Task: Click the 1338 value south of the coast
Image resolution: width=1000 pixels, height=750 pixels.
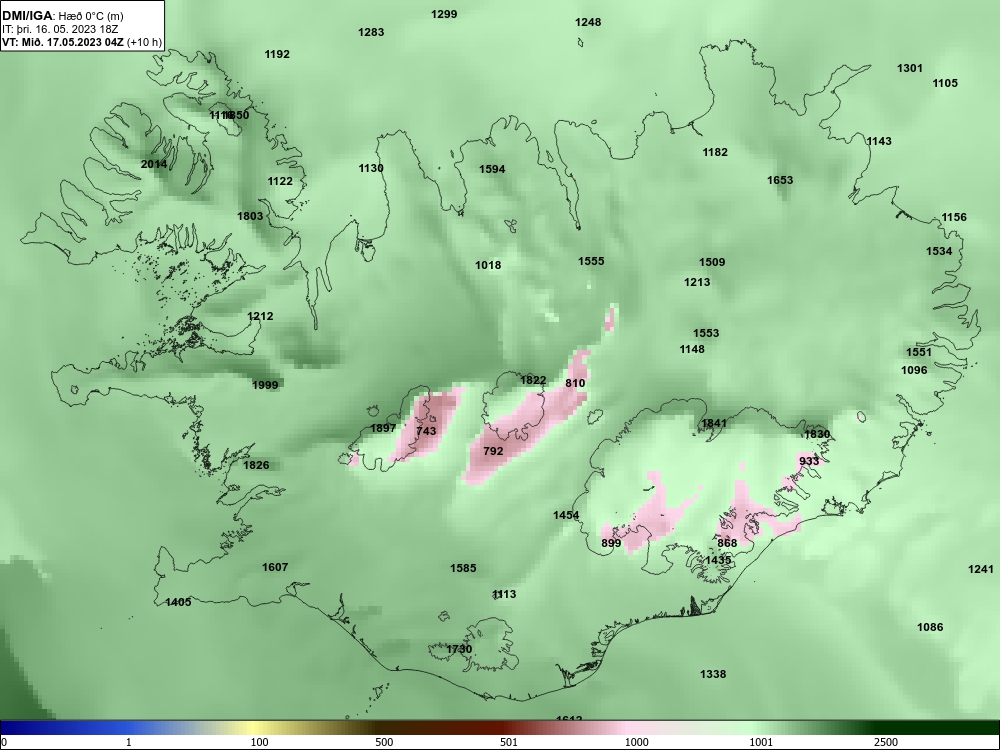Action: click(713, 674)
